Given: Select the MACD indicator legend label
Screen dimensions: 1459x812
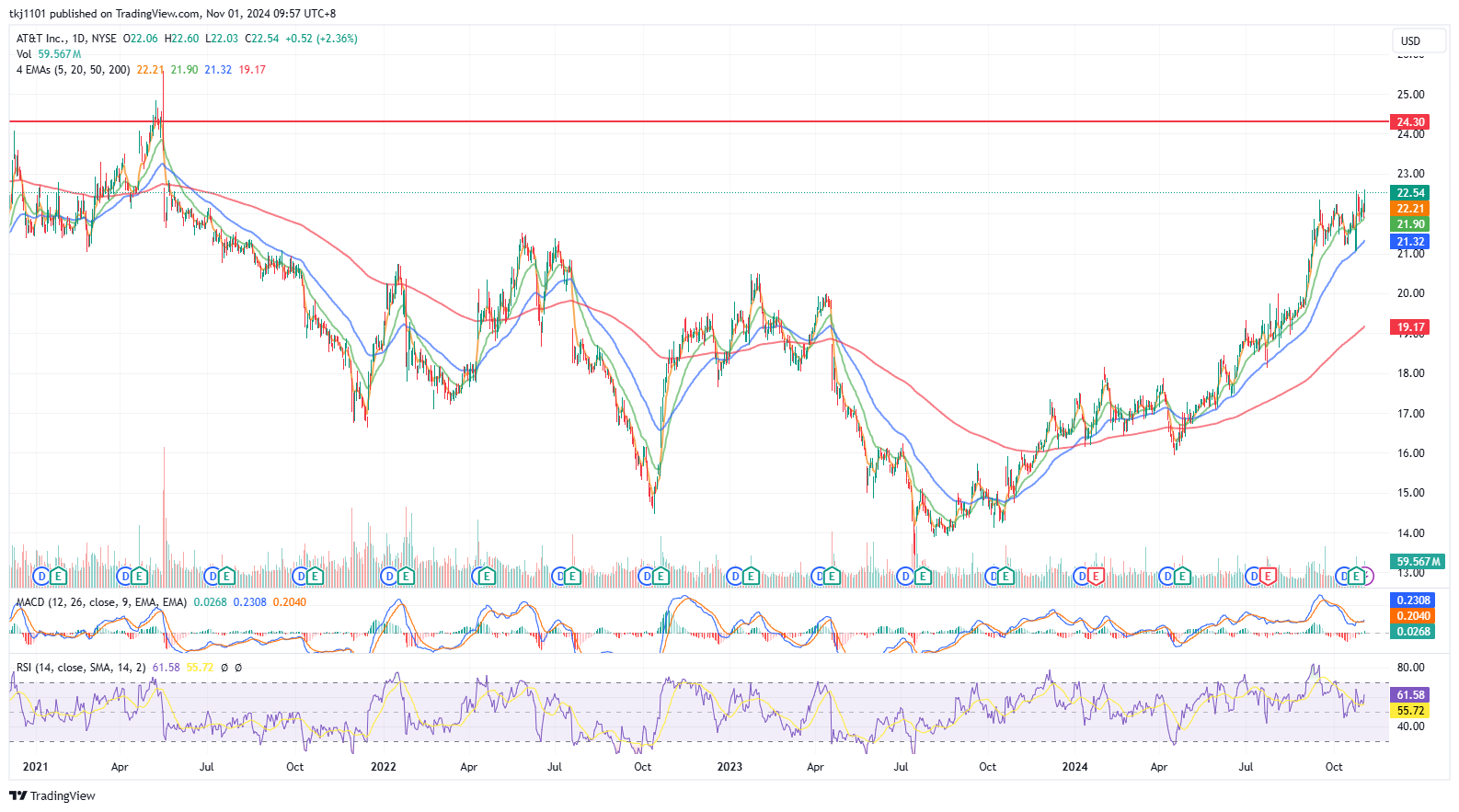Looking at the screenshot, I should point(101,602).
